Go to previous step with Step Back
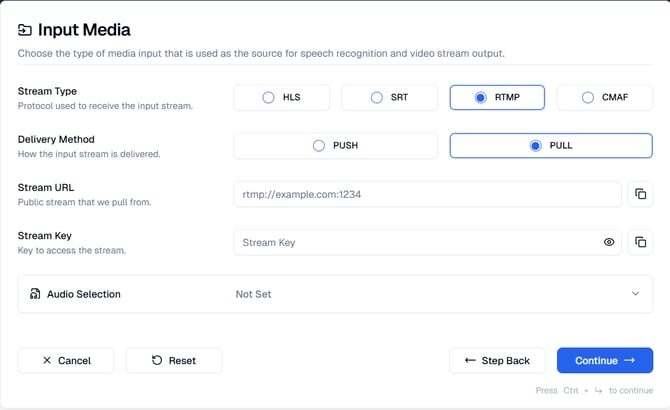670x410 pixels. tap(497, 360)
